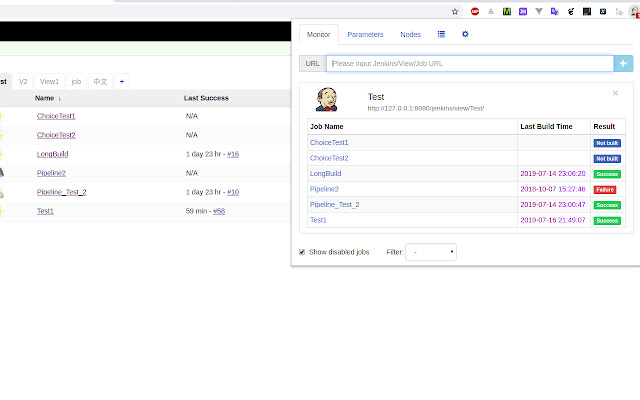
Task: Switch to the Parameters tab
Action: tap(365, 35)
